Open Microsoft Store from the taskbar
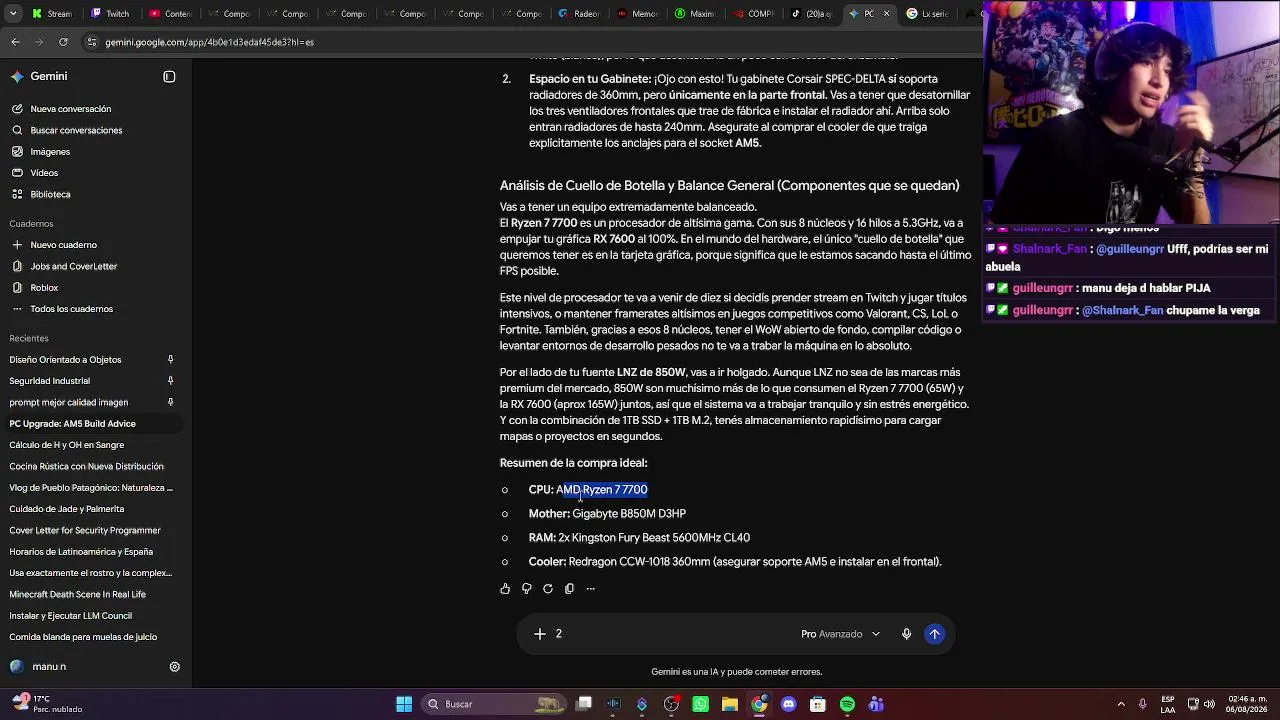Viewport: 1280px width, 720px height. (x=818, y=704)
